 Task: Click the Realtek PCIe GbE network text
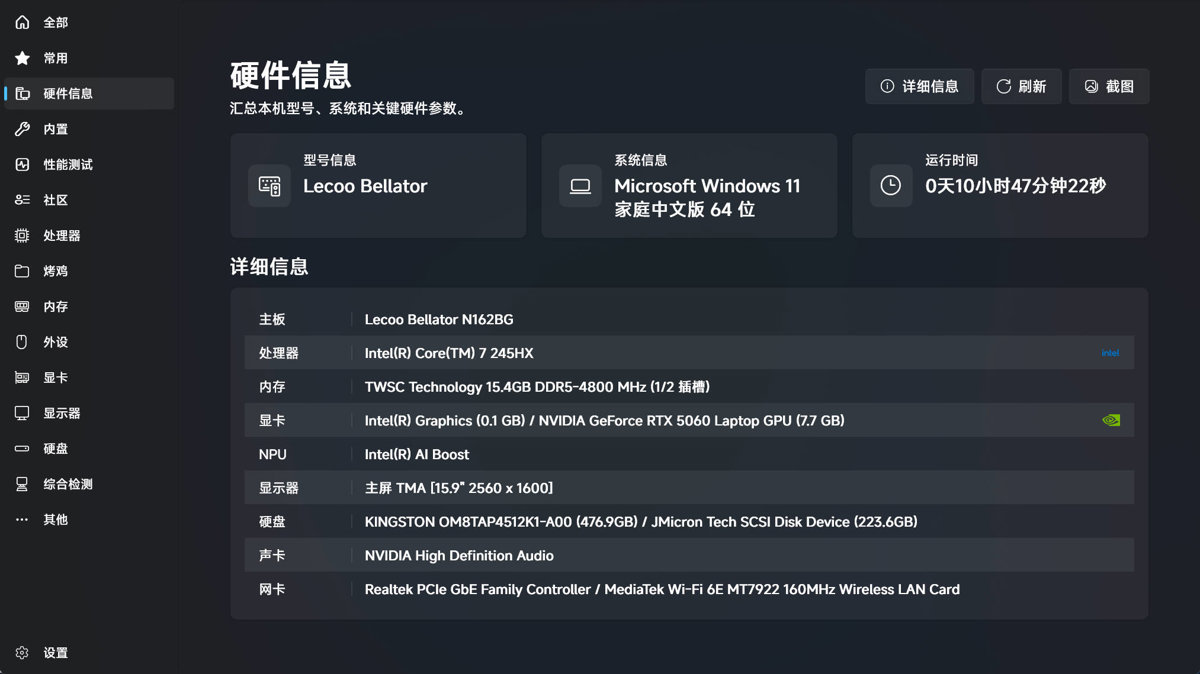[480, 590]
